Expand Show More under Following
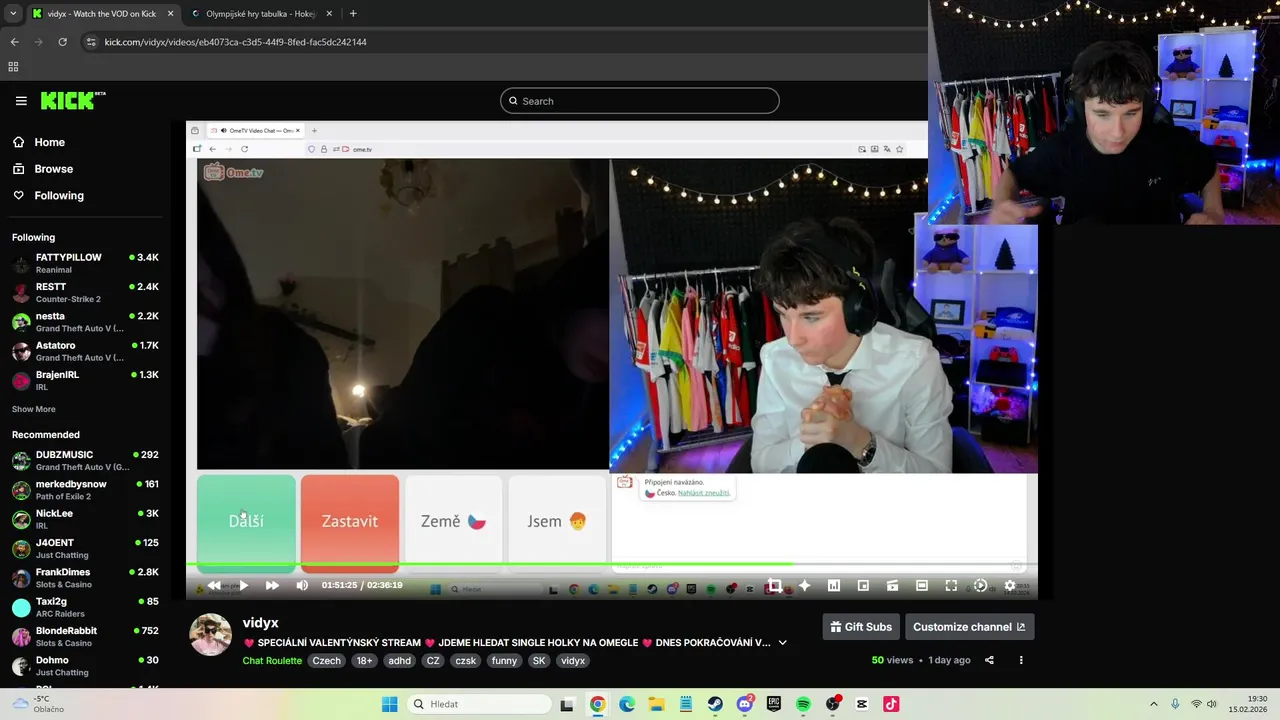1280x720 pixels. [x=34, y=409]
